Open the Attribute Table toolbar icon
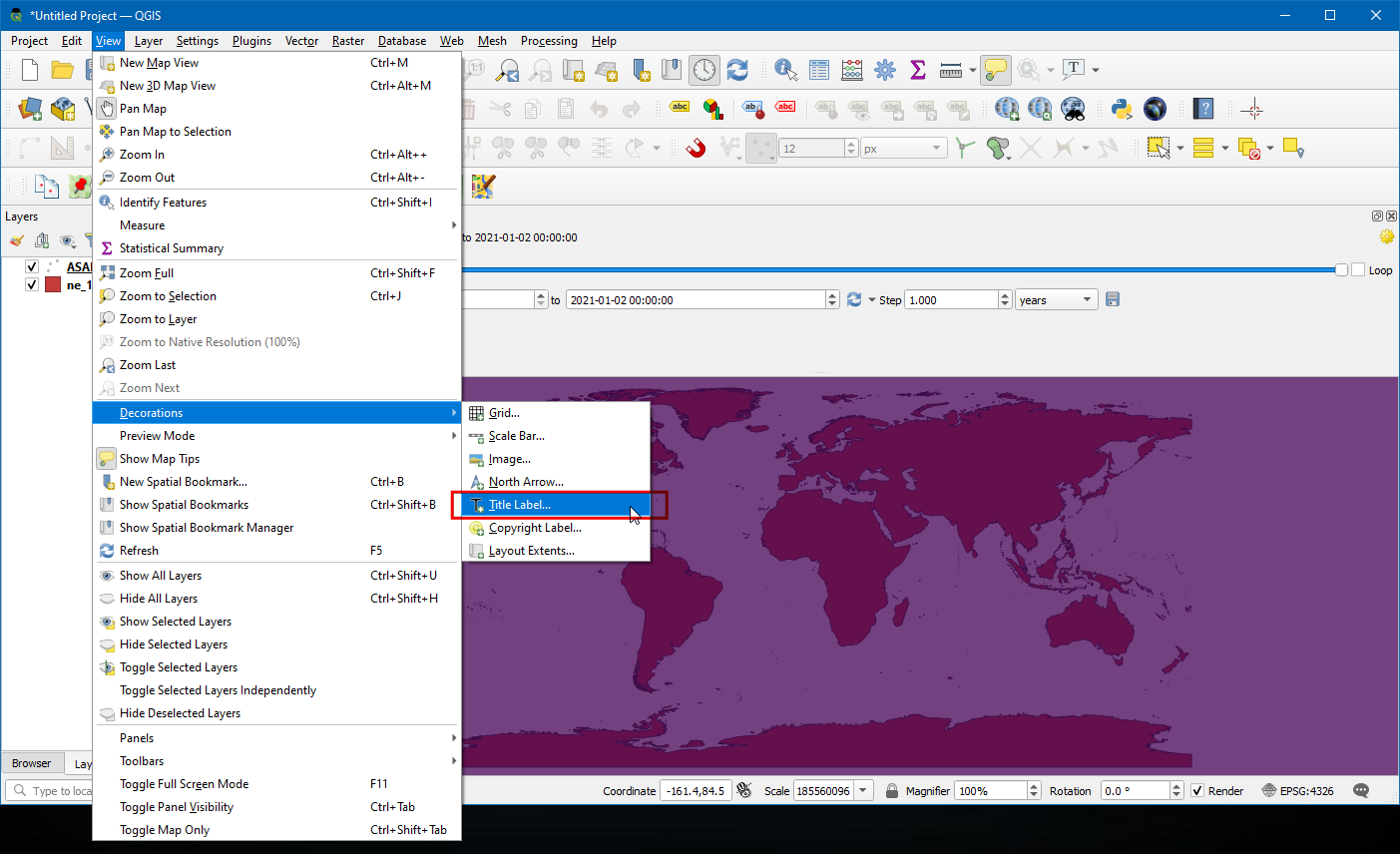The image size is (1400, 854). [x=819, y=70]
